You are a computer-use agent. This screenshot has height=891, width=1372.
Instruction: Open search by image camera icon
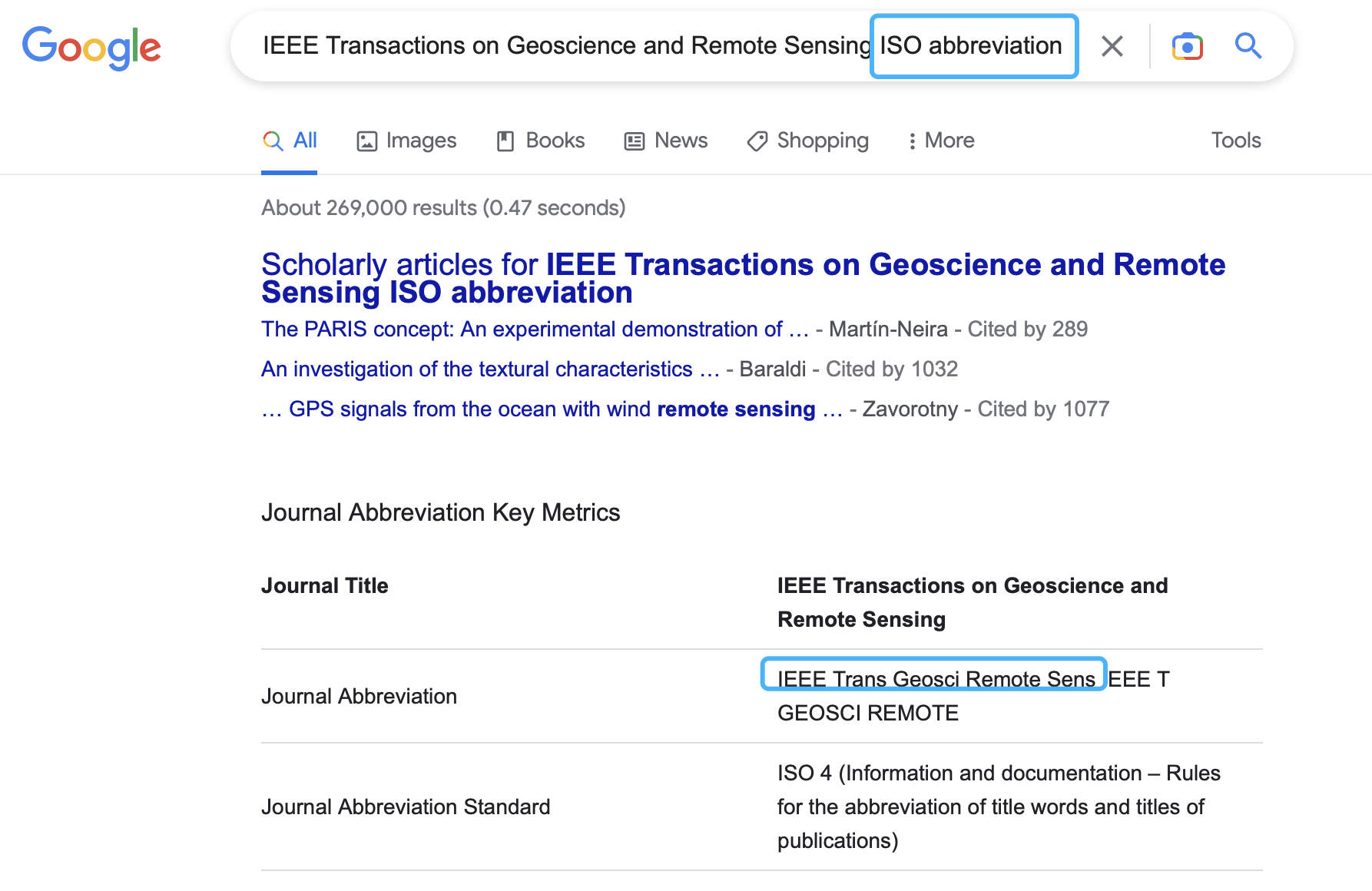1187,46
